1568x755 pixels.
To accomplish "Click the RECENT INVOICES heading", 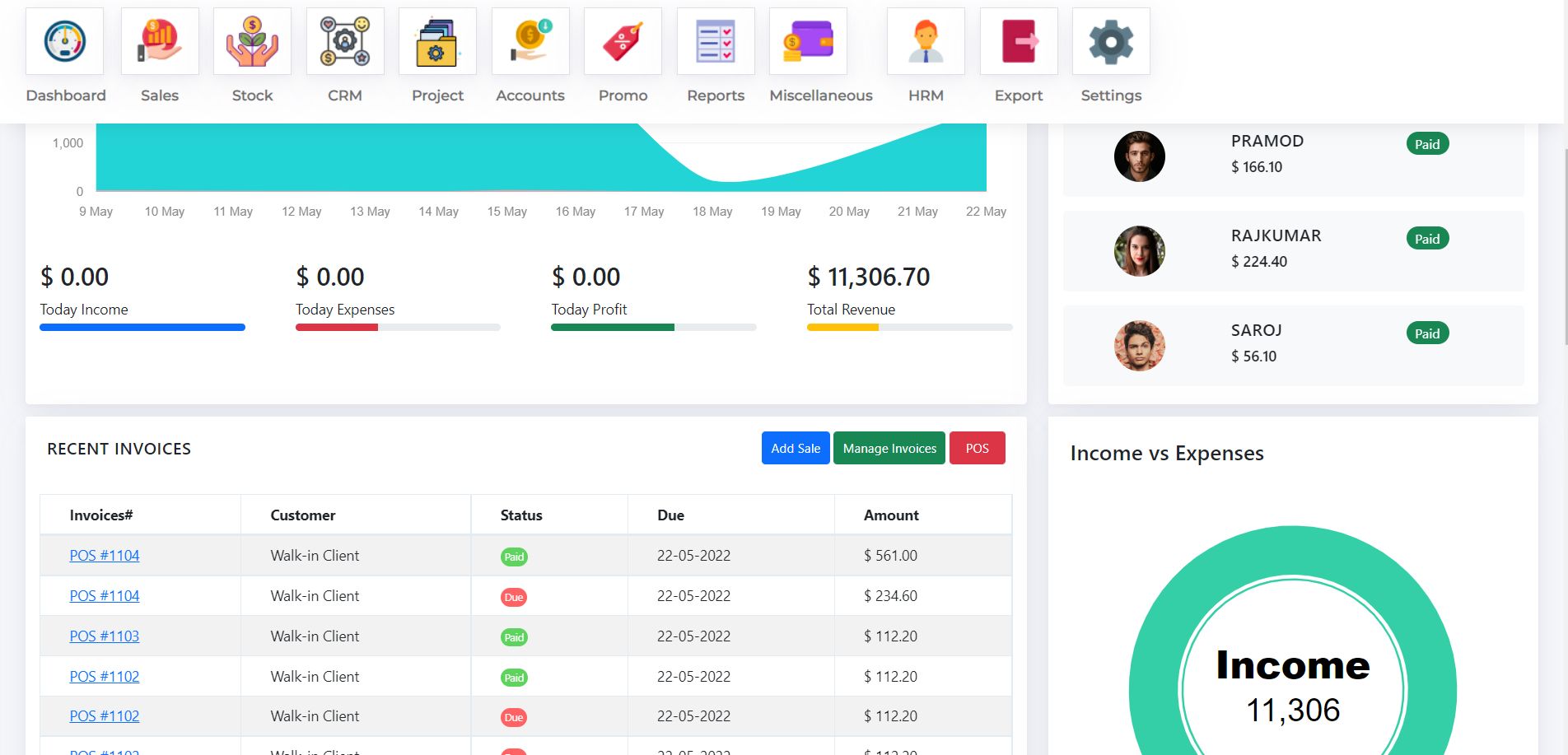I will click(x=119, y=449).
